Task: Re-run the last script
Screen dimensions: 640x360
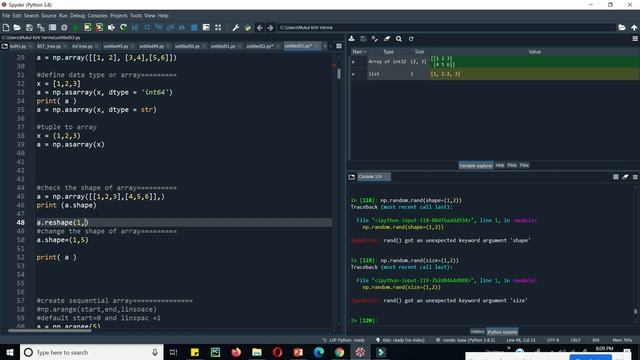Action: 123,27
